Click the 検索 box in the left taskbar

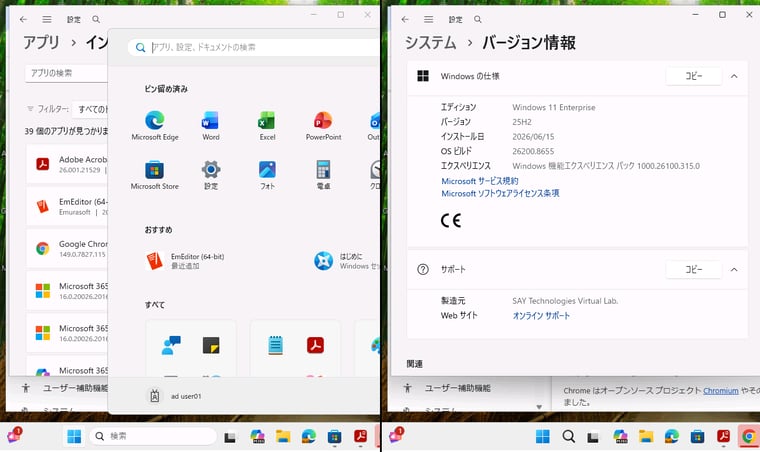[153, 436]
